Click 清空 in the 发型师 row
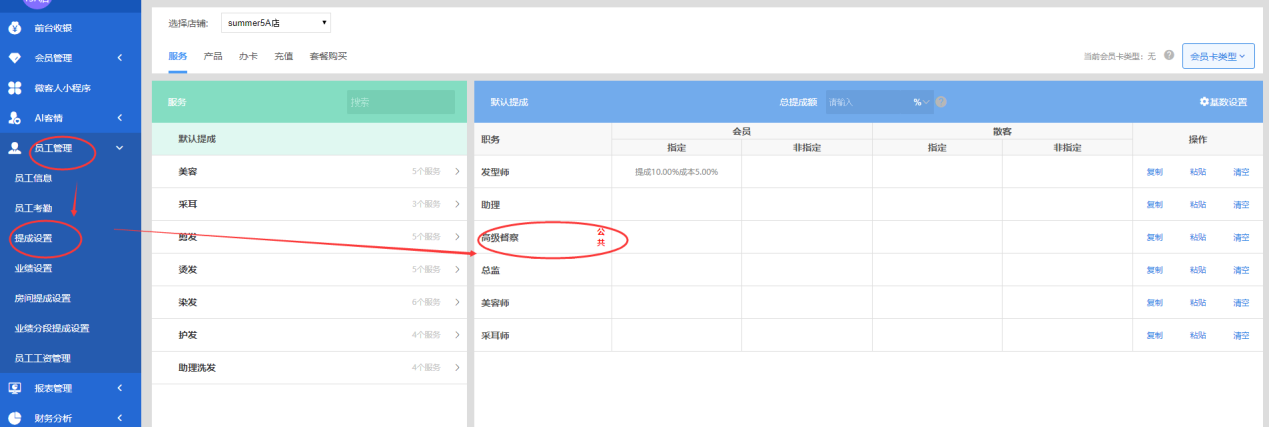1269x427 pixels. 1241,172
